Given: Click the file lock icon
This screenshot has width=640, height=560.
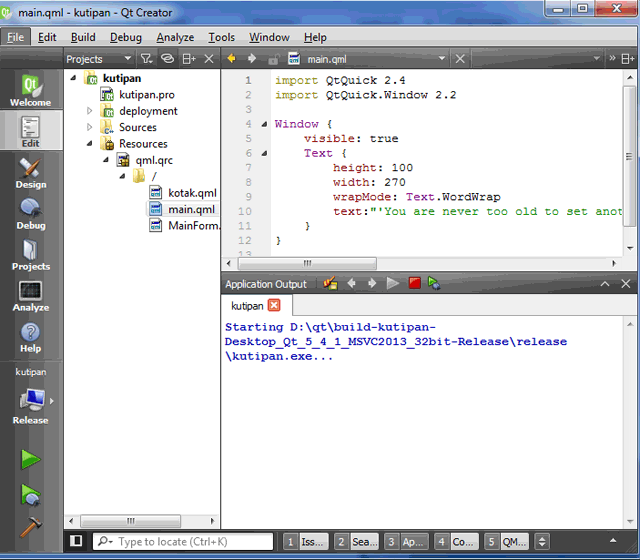Looking at the screenshot, I should tap(273, 60).
